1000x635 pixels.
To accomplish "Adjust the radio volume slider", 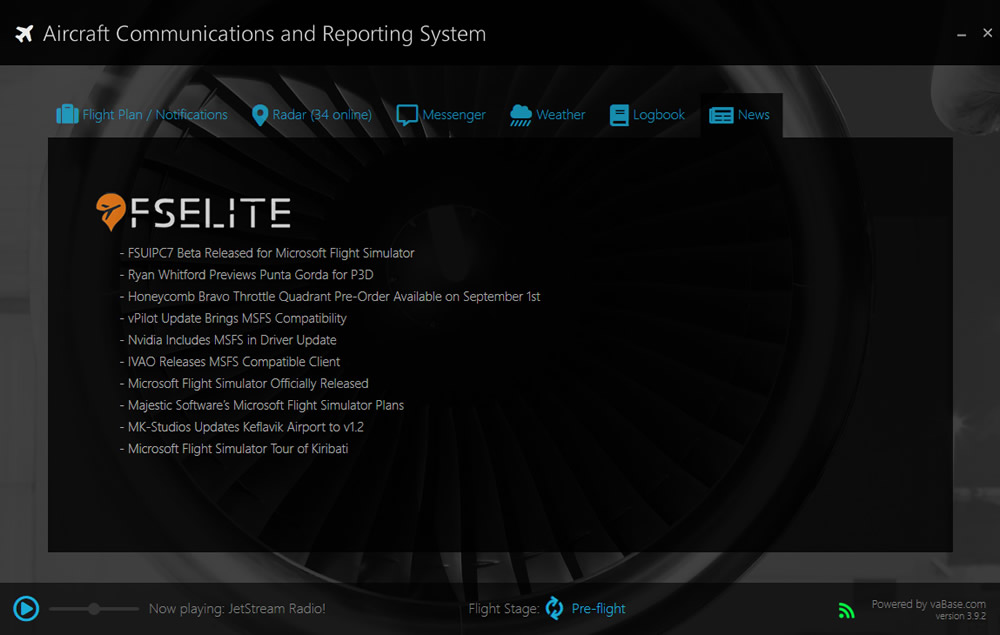I will (x=94, y=609).
